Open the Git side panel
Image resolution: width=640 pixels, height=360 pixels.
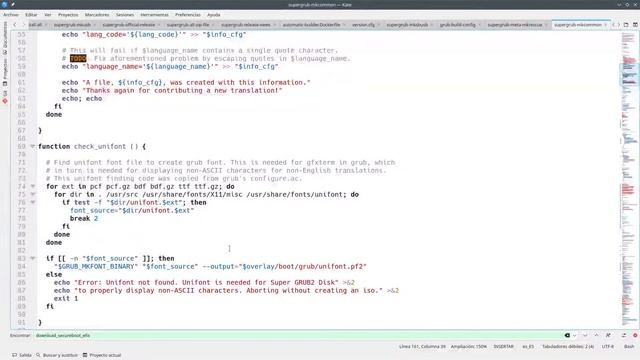pos(5,96)
